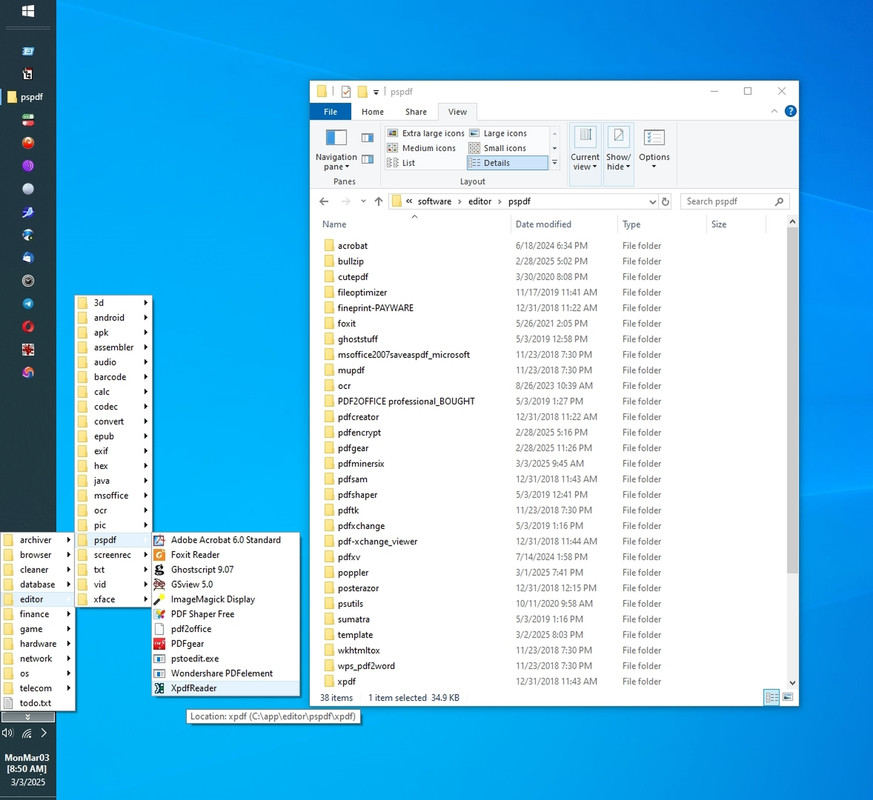Open the Help question mark icon

[x=790, y=111]
